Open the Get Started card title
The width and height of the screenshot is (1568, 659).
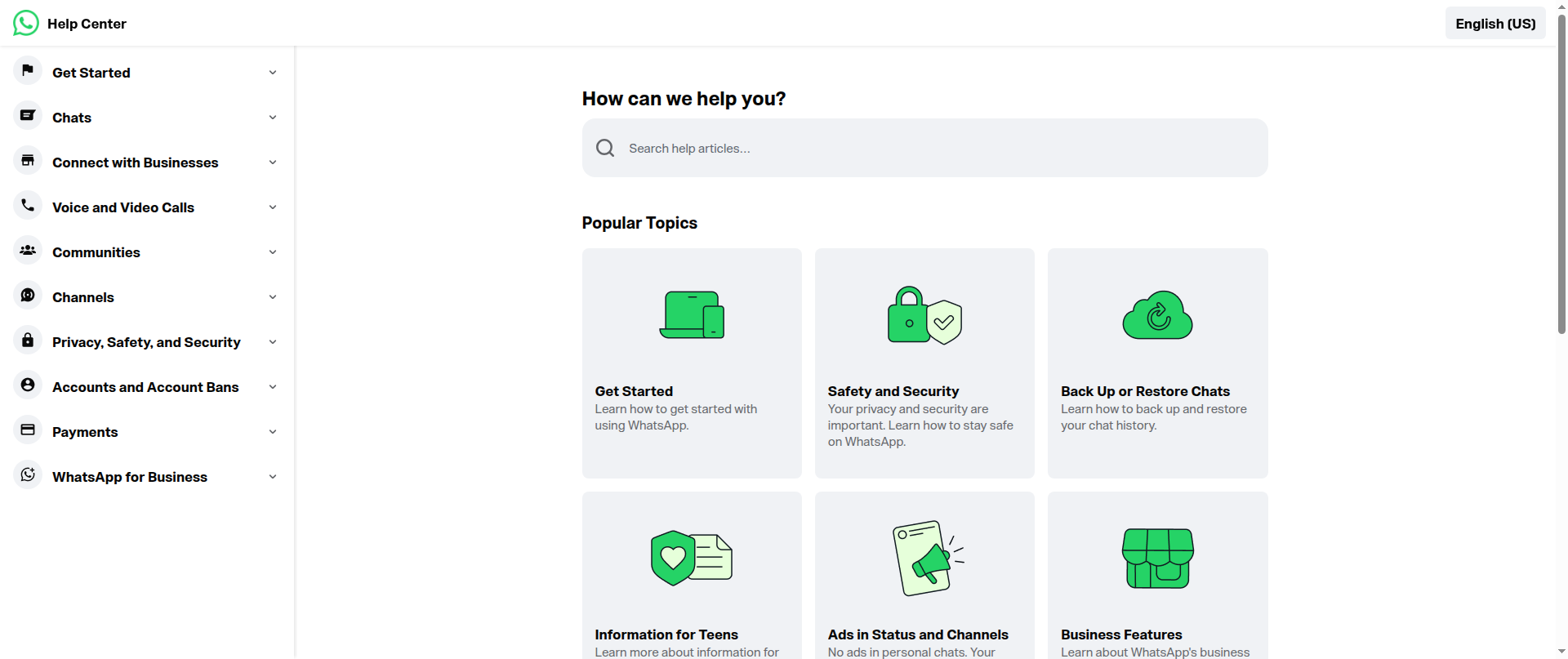[634, 391]
